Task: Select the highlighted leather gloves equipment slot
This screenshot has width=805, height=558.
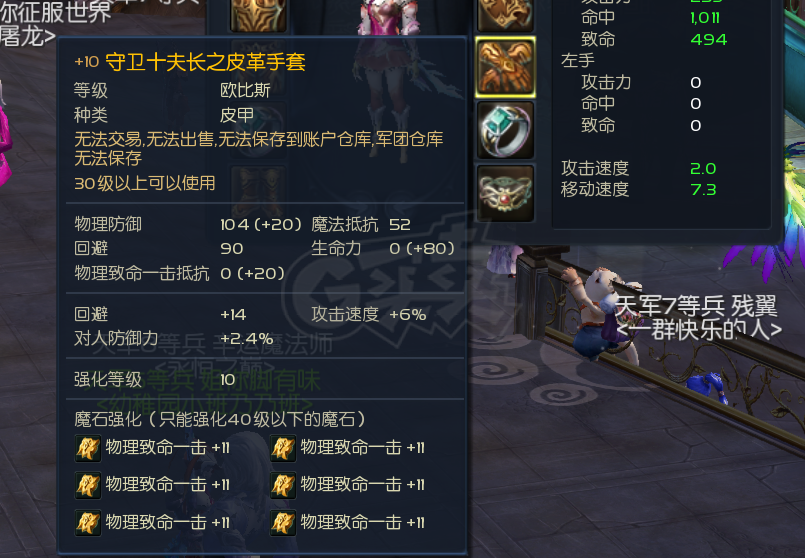Action: (506, 67)
